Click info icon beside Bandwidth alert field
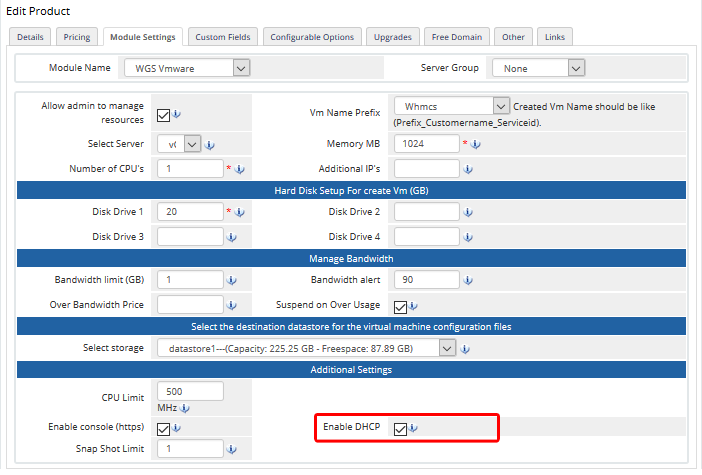This screenshot has height=475, width=702. pyautogui.click(x=468, y=281)
